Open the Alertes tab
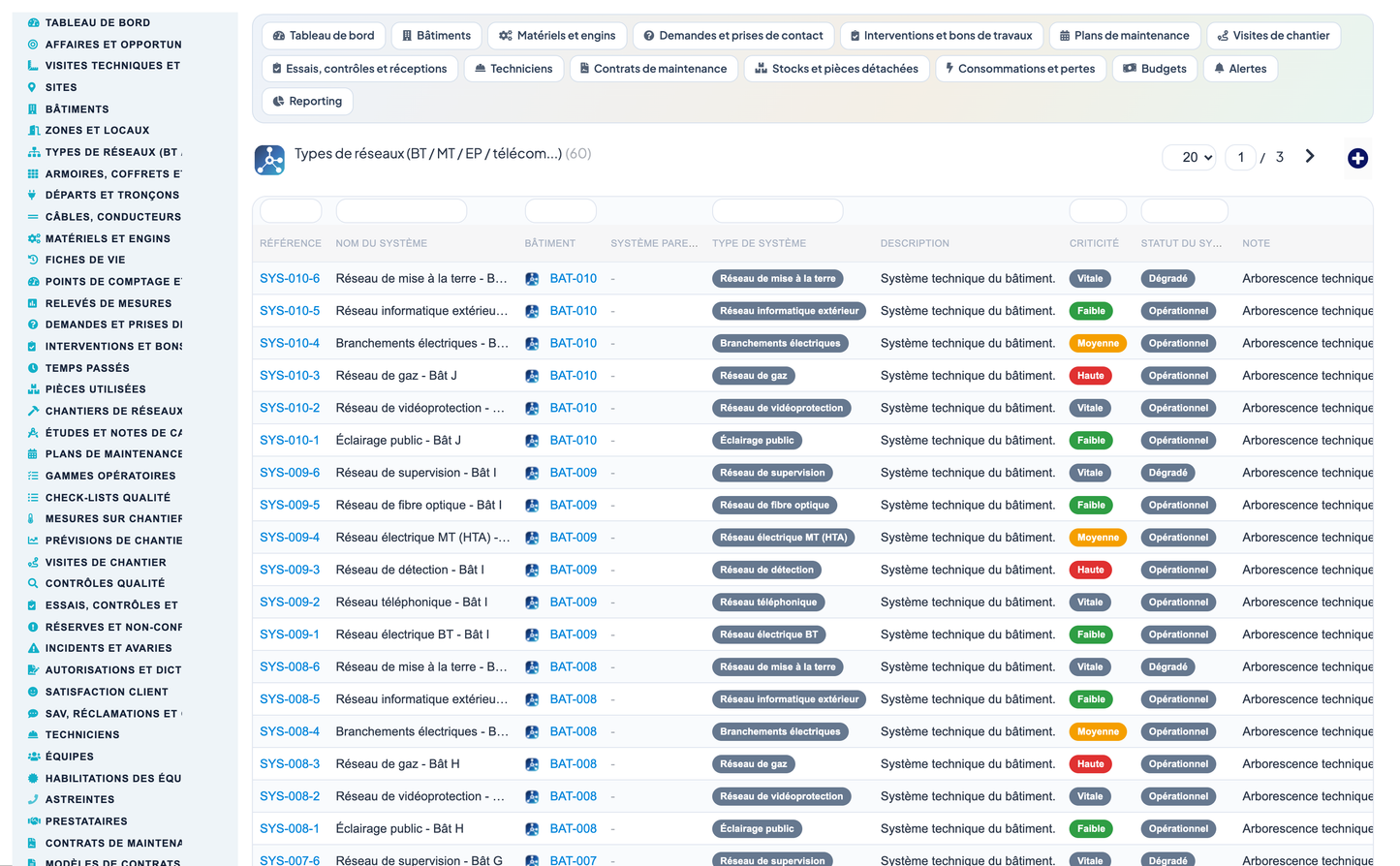This screenshot has width=1400, height=866. click(x=1240, y=69)
